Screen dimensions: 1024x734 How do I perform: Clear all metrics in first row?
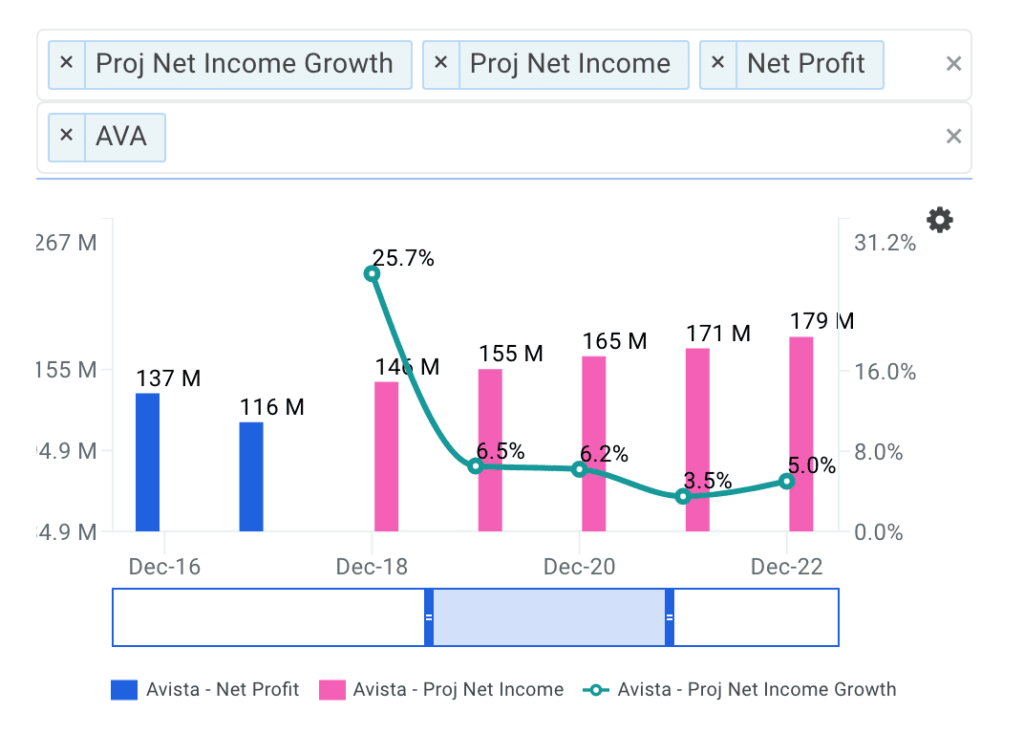click(x=953, y=64)
